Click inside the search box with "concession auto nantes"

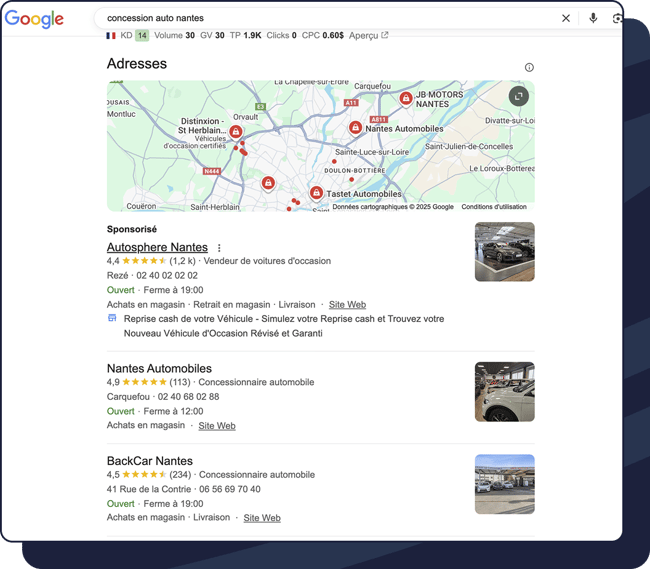[x=320, y=18]
